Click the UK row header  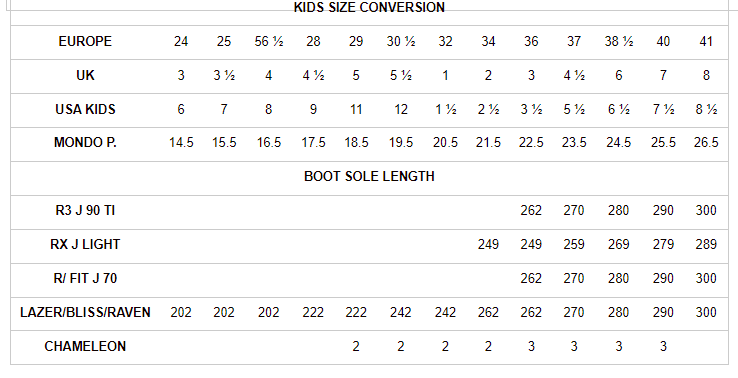85,75
